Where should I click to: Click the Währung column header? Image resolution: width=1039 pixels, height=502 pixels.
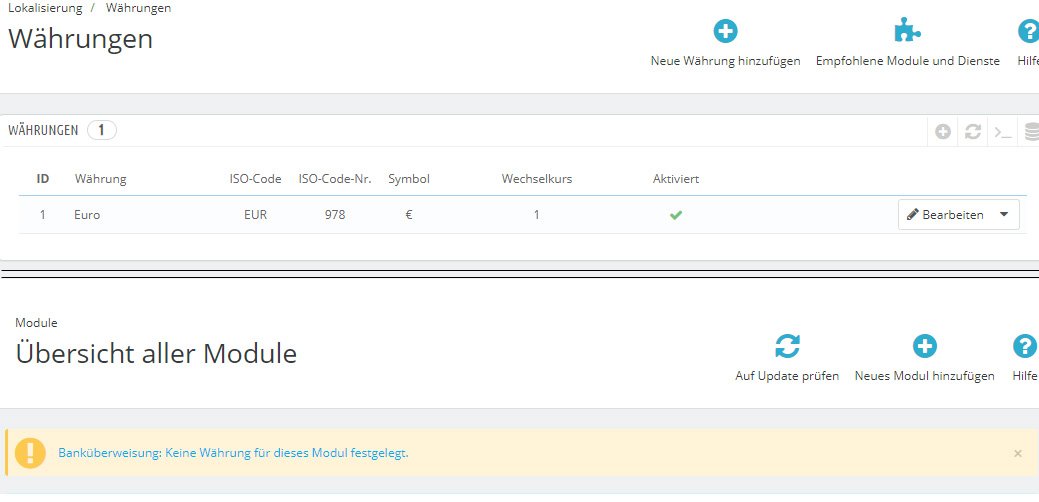101,179
